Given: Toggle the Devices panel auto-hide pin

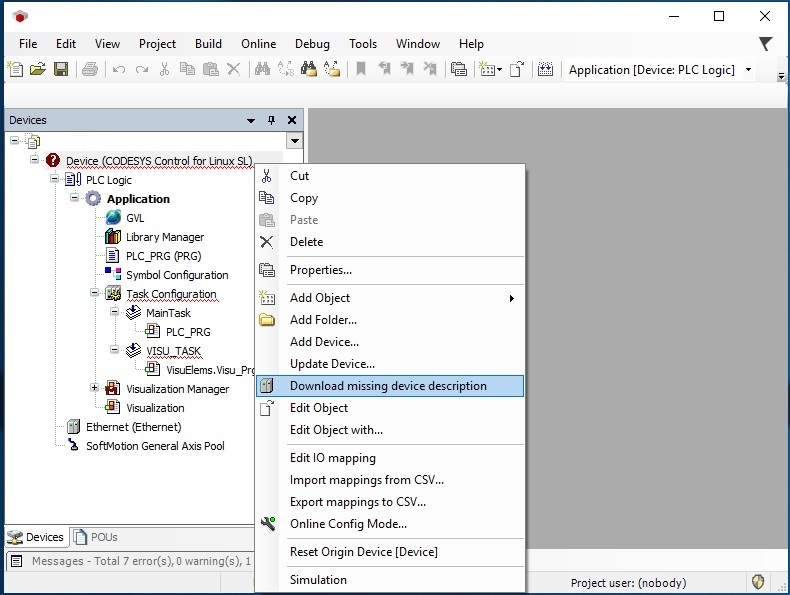Looking at the screenshot, I should pyautogui.click(x=272, y=120).
